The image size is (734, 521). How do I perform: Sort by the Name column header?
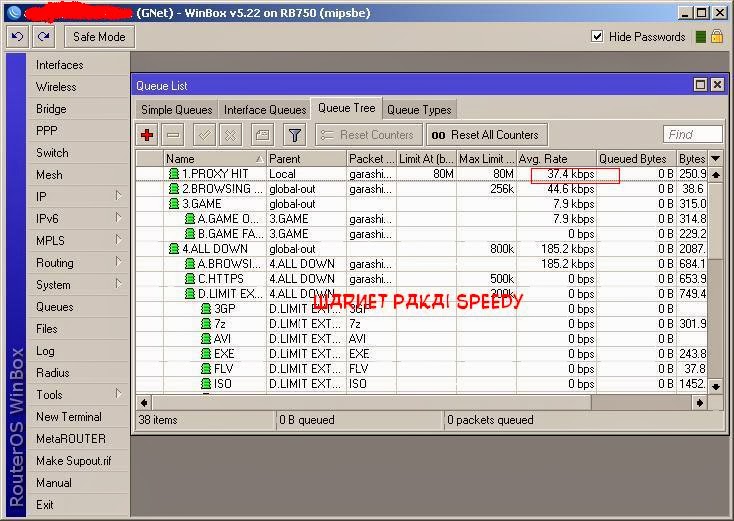pyautogui.click(x=214, y=159)
